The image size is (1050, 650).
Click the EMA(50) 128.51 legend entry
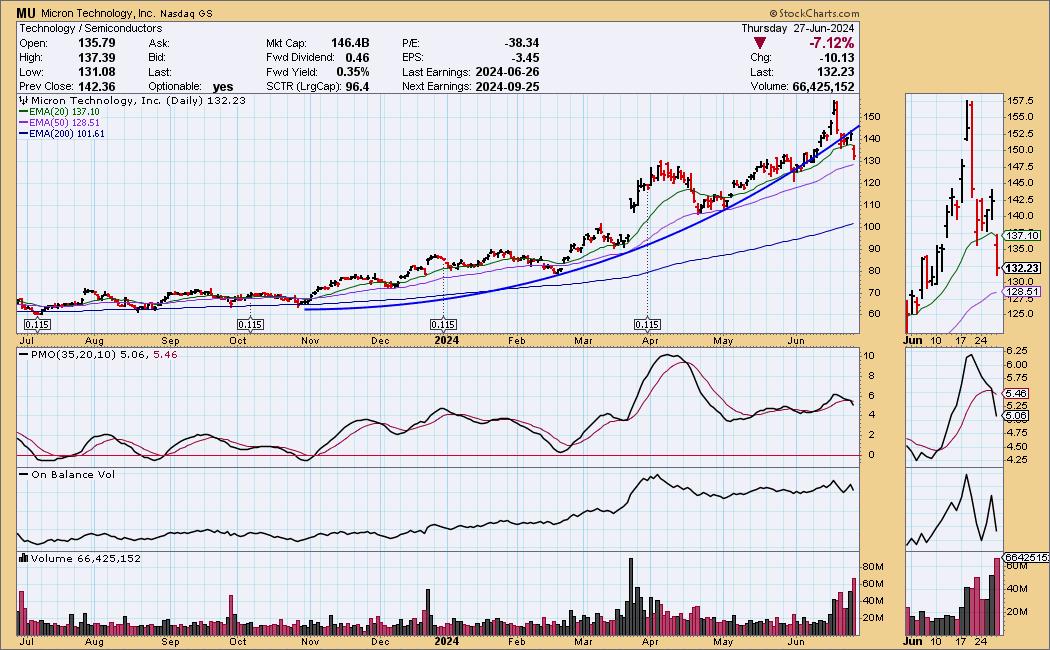pyautogui.click(x=59, y=123)
